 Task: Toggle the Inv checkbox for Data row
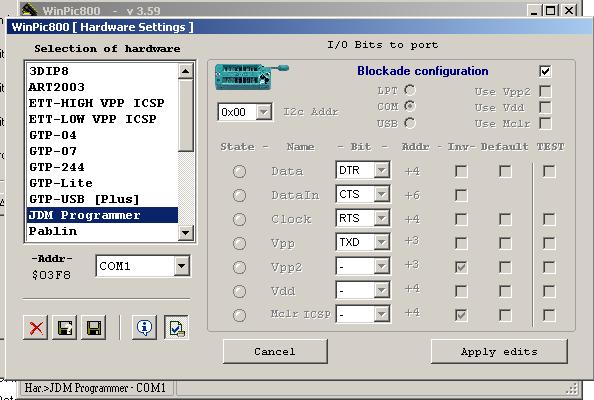click(x=461, y=171)
